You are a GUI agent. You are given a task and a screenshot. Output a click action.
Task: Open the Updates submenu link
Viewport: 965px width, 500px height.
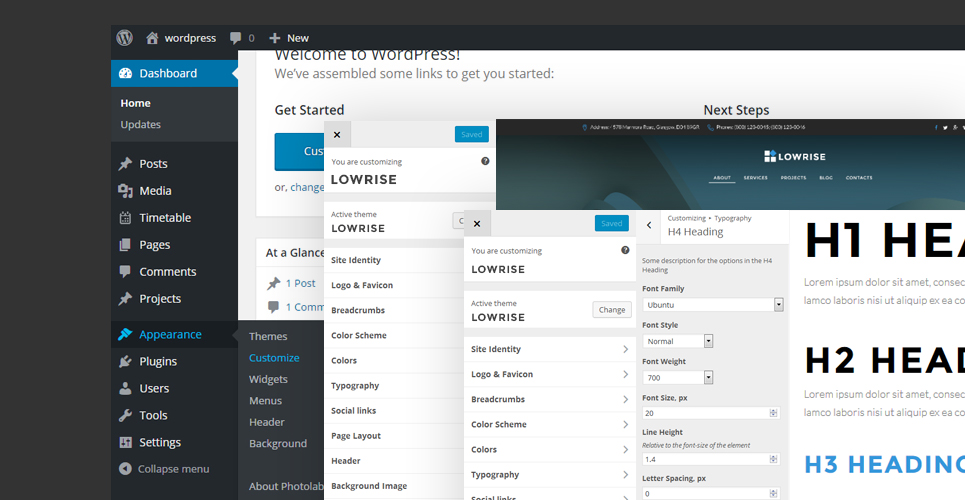pos(140,124)
